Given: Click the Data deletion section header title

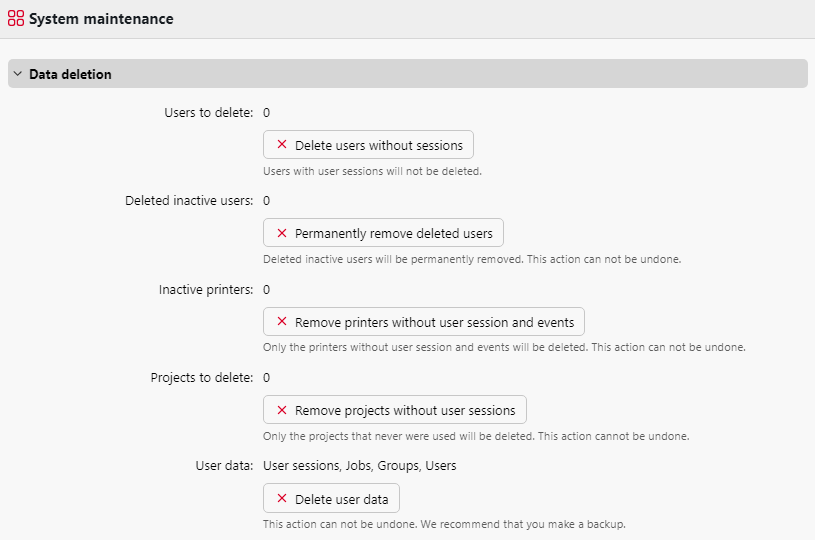Looking at the screenshot, I should tap(70, 74).
